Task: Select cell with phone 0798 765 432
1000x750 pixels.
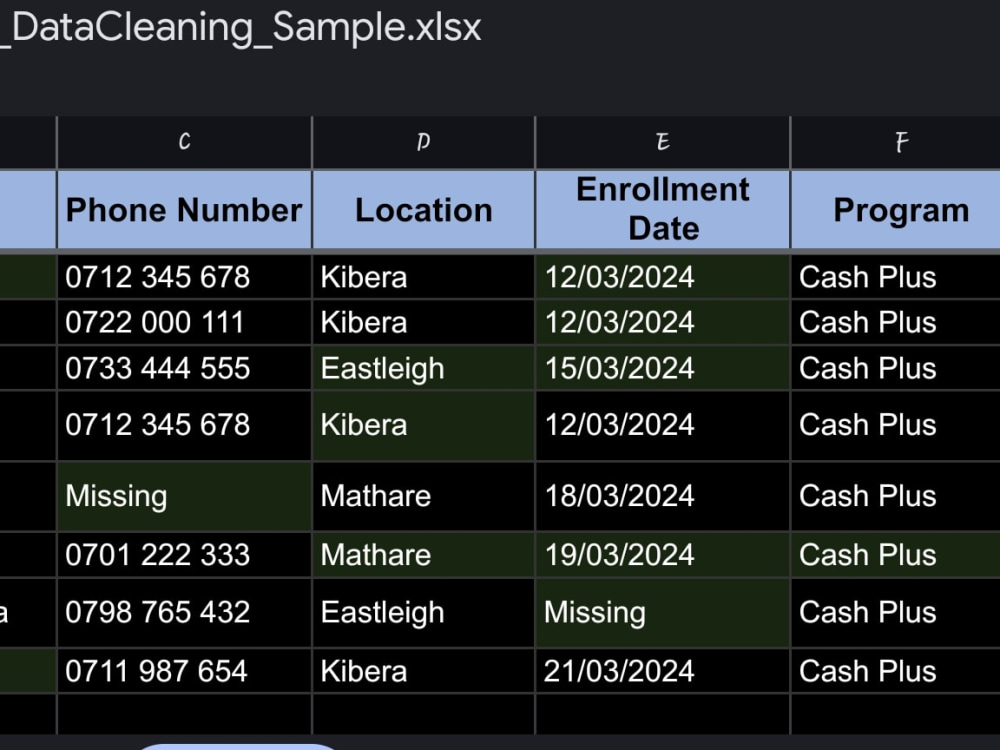Action: (184, 613)
